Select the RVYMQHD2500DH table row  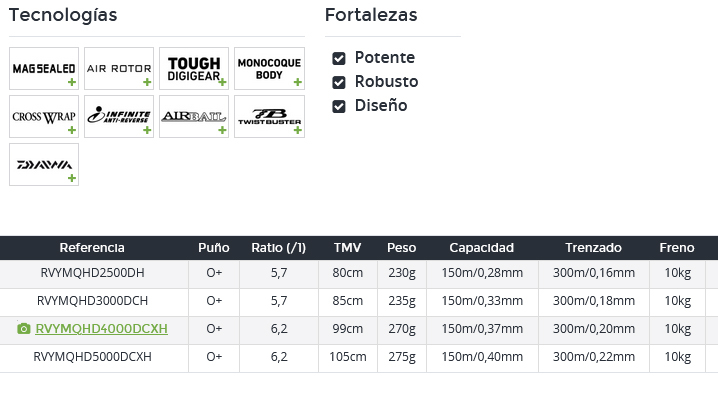pos(359,273)
